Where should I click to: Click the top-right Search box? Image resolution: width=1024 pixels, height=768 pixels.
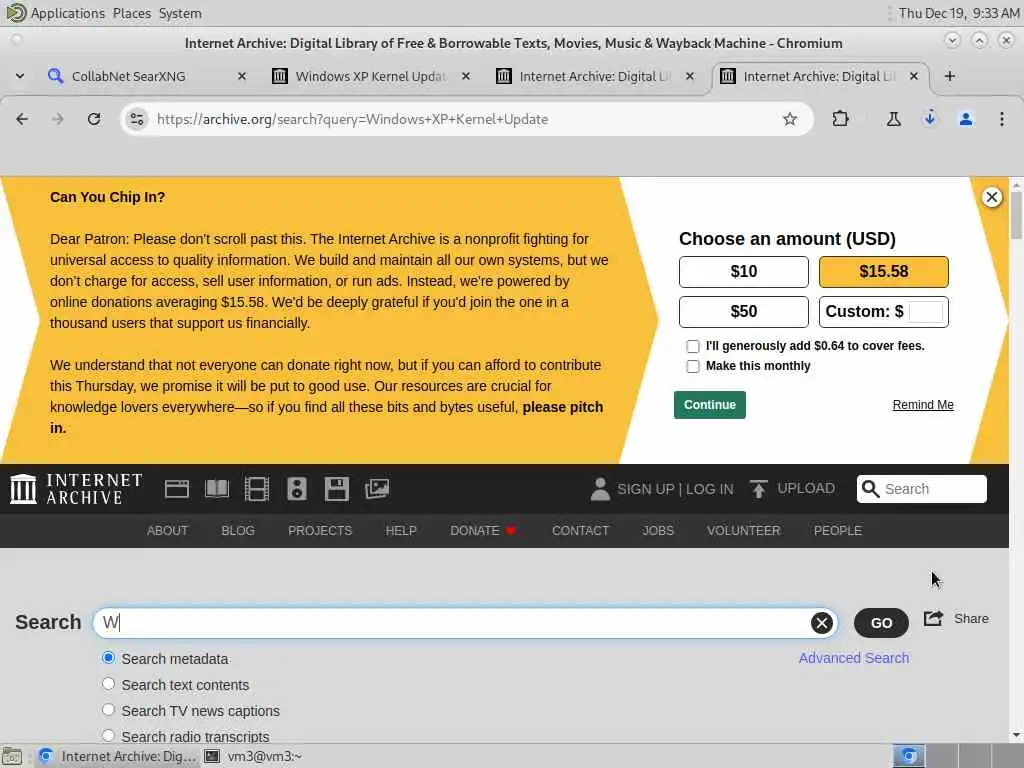coord(921,488)
